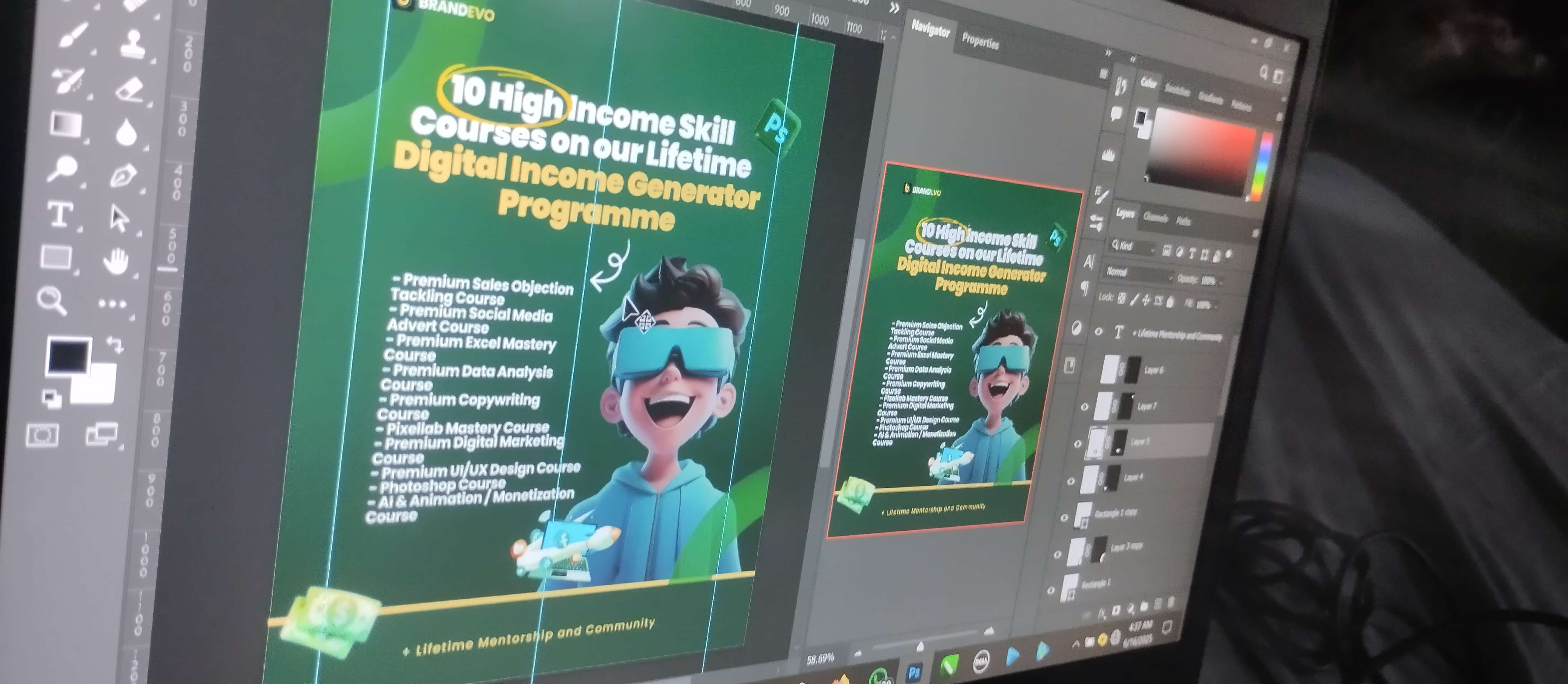
Task: Open the Paragraph panel icon
Action: click(1085, 289)
